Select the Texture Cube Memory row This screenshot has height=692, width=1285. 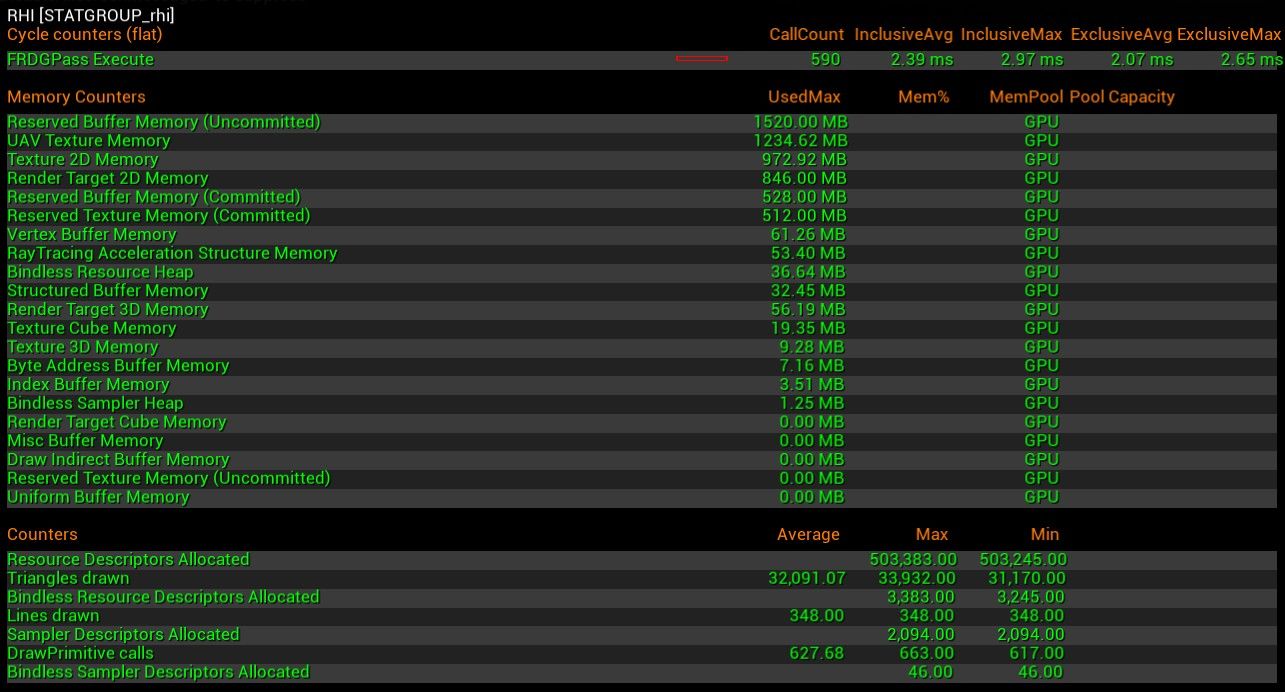point(642,328)
